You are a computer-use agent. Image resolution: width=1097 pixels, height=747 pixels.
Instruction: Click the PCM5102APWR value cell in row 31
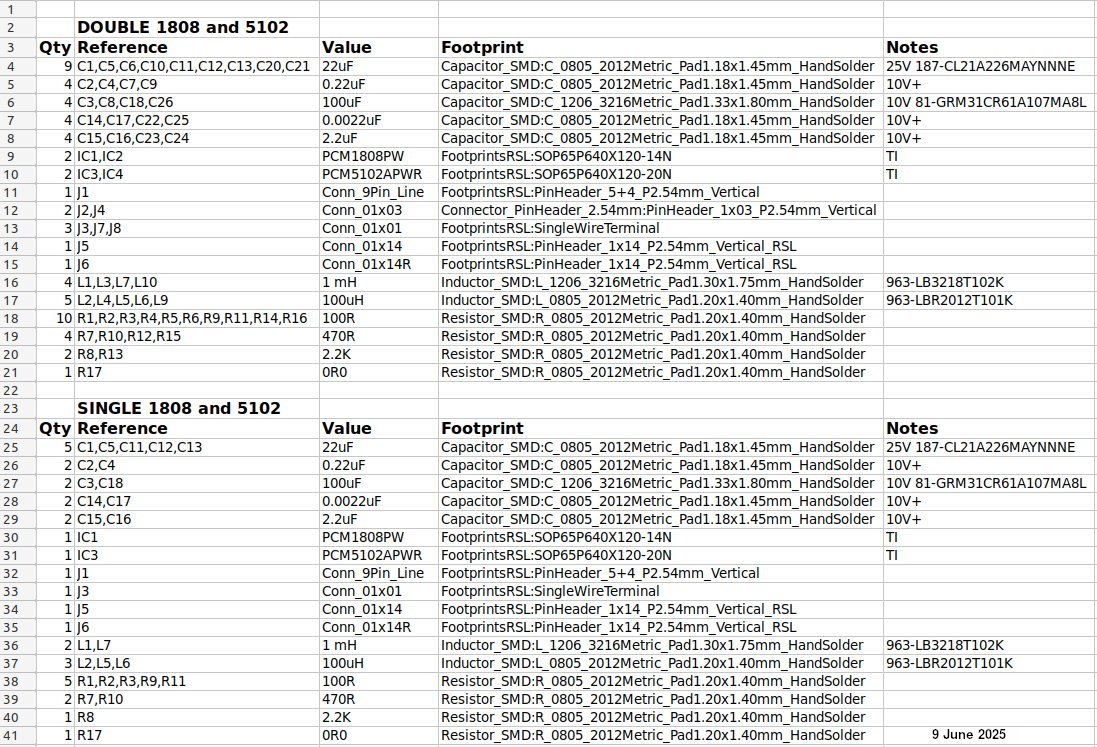(371, 555)
